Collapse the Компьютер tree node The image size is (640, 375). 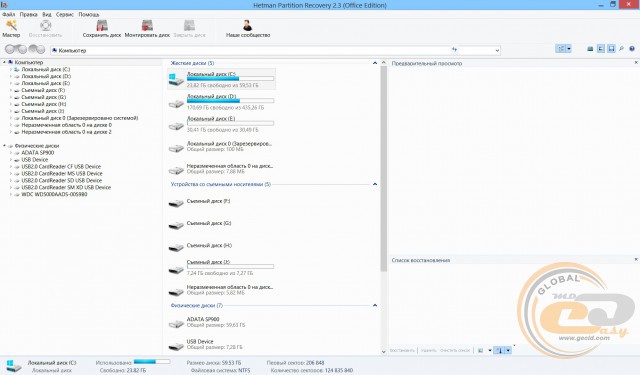pos(4,62)
